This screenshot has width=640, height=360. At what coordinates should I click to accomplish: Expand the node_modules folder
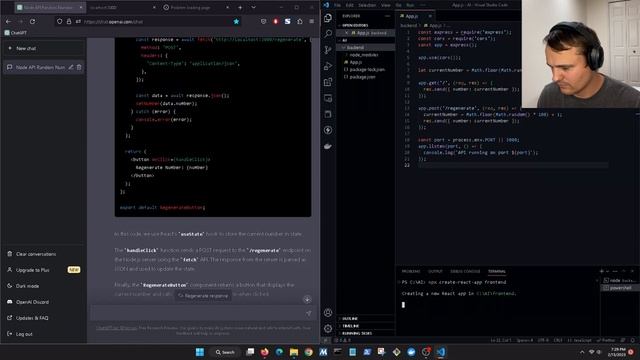tap(363, 55)
